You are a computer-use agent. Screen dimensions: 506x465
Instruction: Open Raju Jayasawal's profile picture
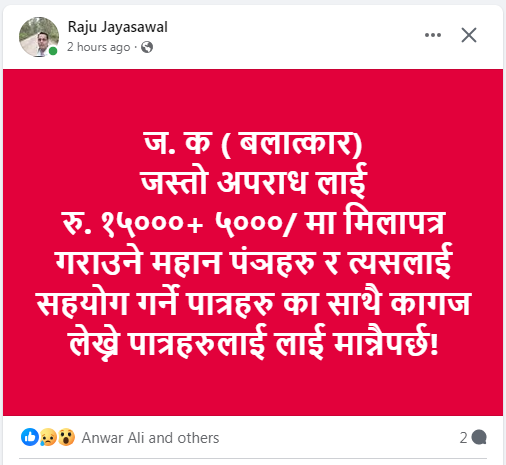point(39,37)
